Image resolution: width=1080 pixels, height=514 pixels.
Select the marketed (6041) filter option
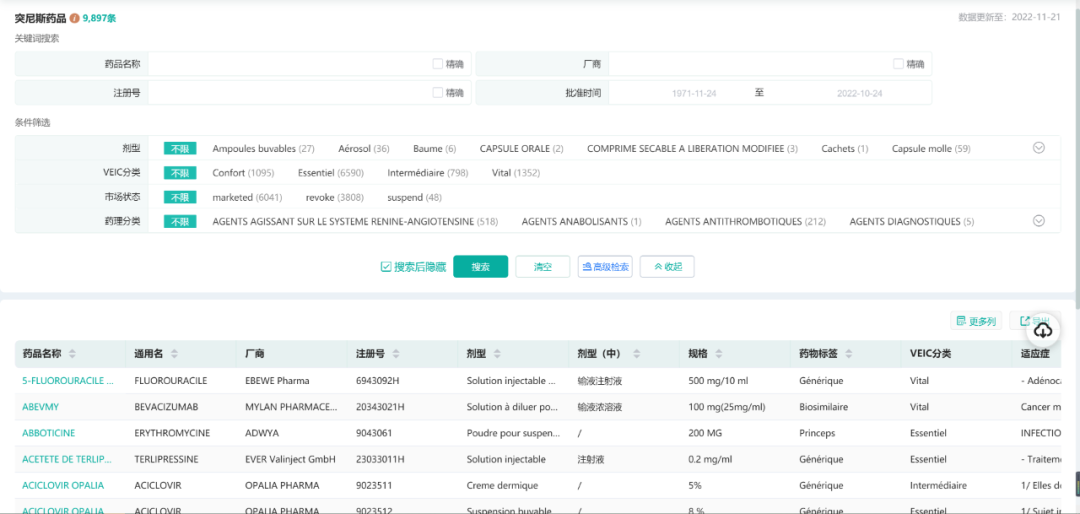point(247,197)
